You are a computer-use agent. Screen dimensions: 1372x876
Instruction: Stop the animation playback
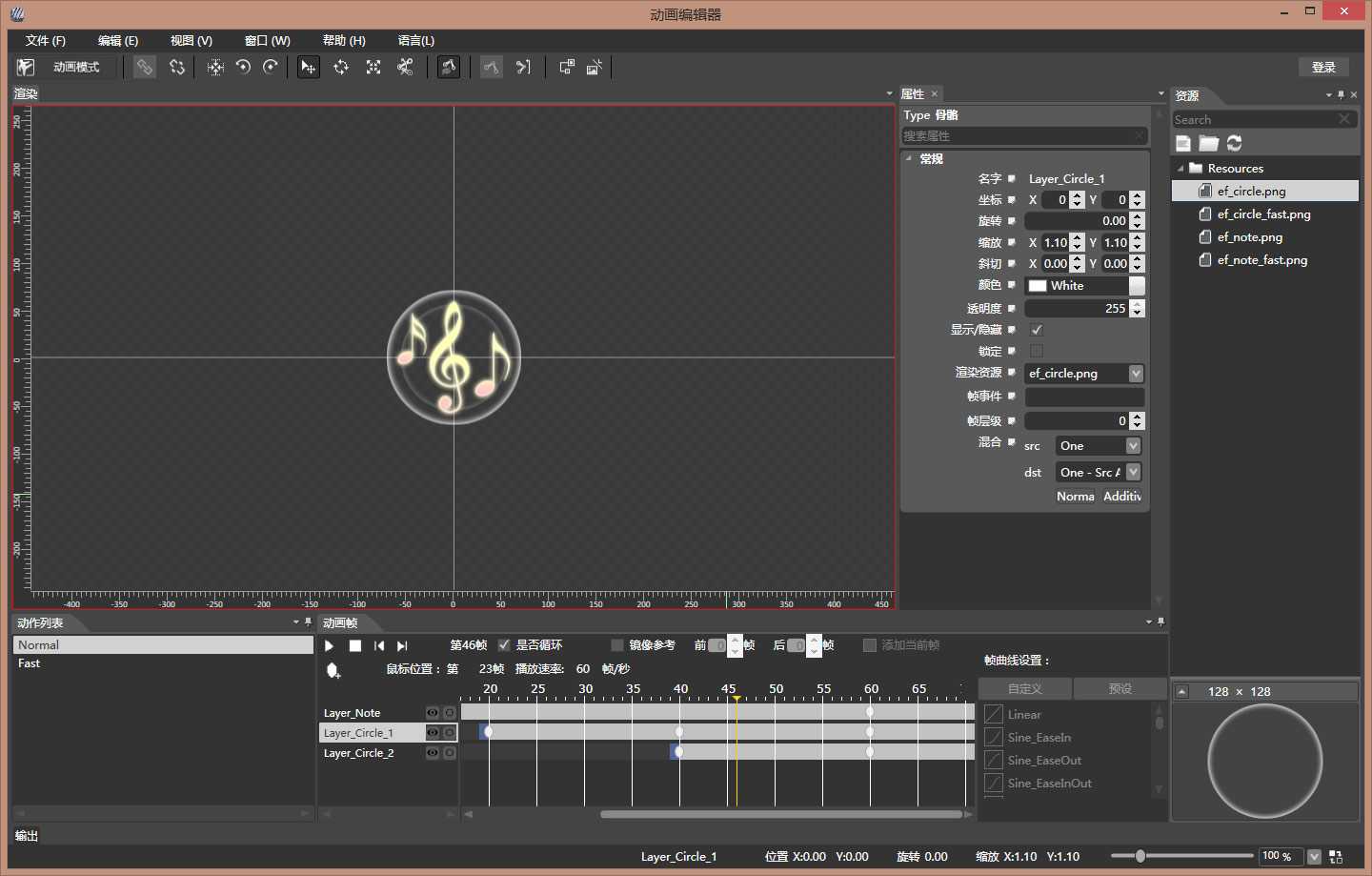354,645
